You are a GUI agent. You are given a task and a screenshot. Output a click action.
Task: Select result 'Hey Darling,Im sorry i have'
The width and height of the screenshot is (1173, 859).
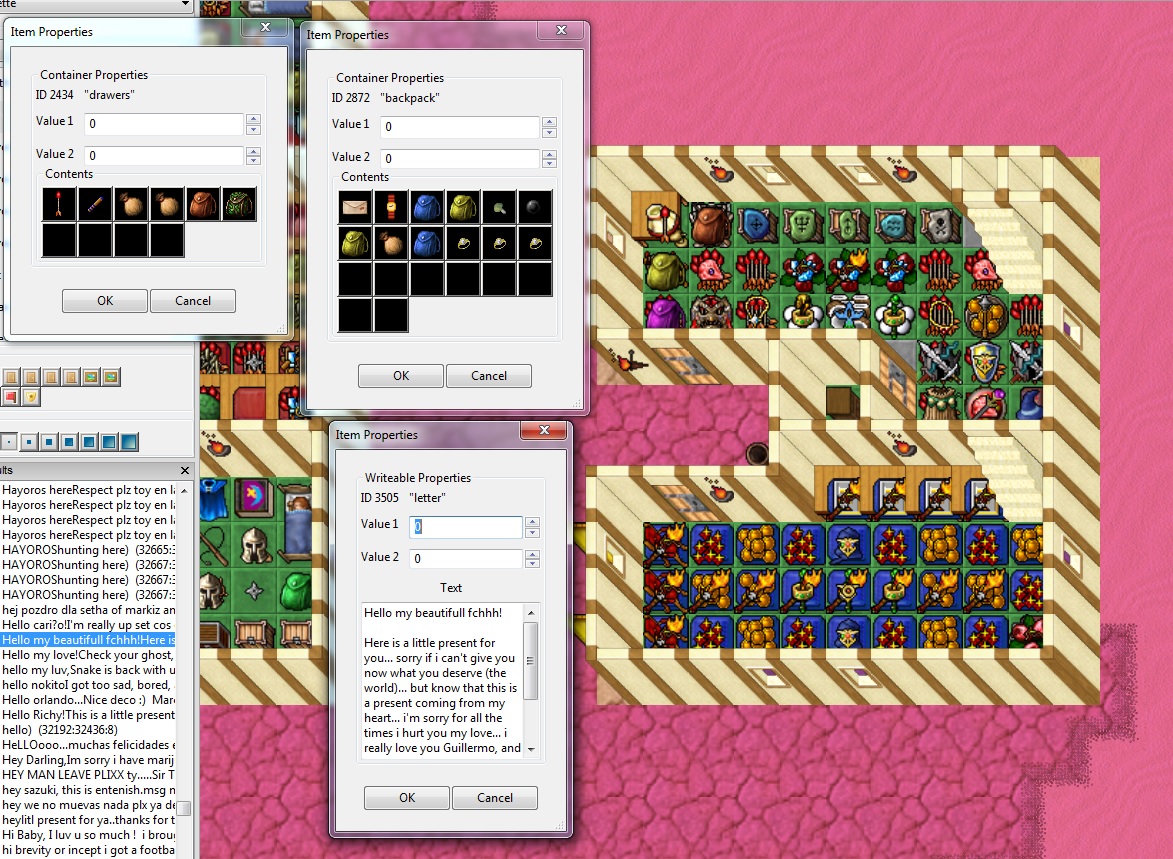pyautogui.click(x=88, y=759)
